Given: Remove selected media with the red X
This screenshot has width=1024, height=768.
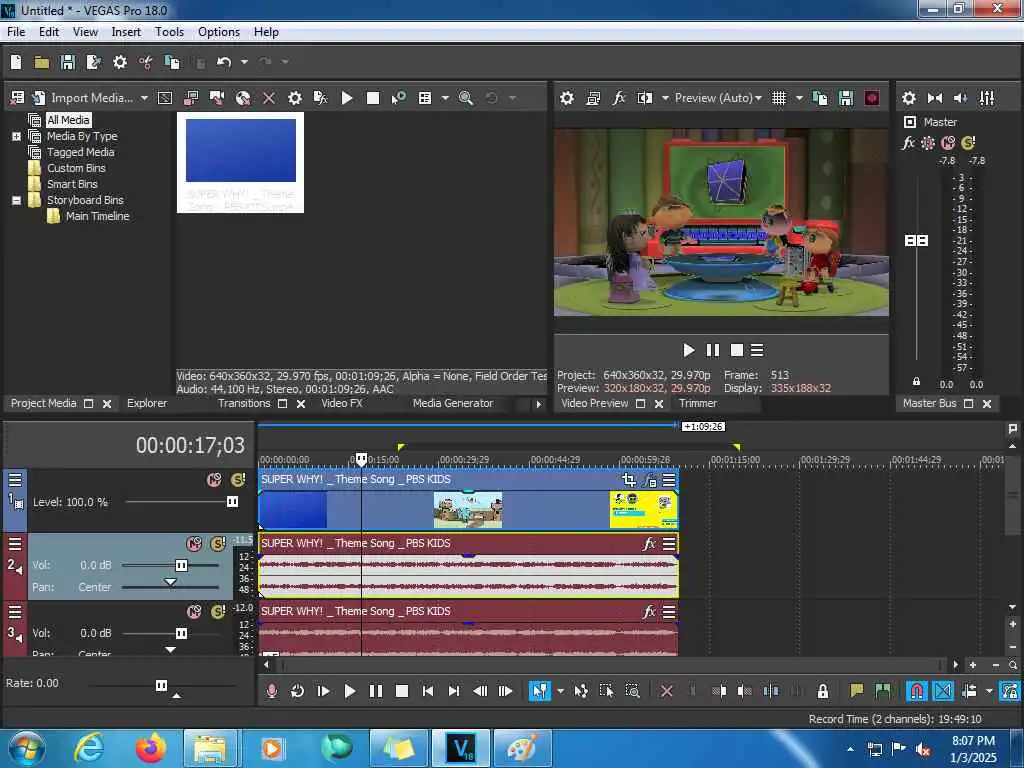Looking at the screenshot, I should point(268,98).
